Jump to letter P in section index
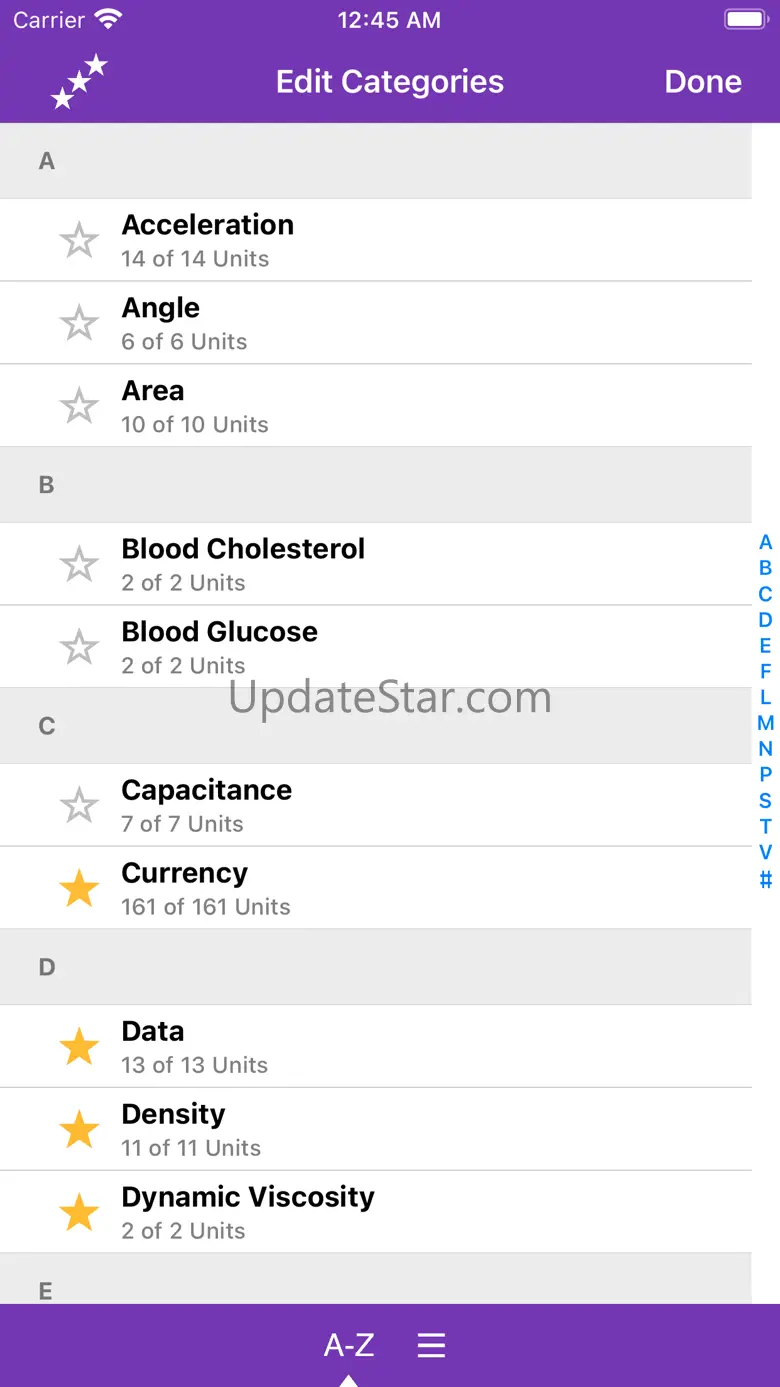780x1387 pixels. coord(765,774)
